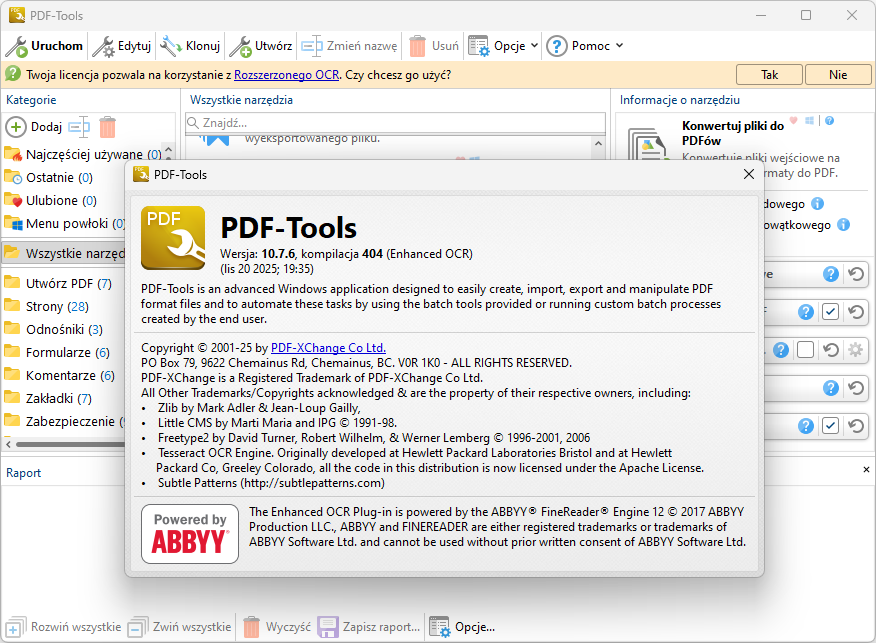Close the Raport panel

click(x=866, y=470)
